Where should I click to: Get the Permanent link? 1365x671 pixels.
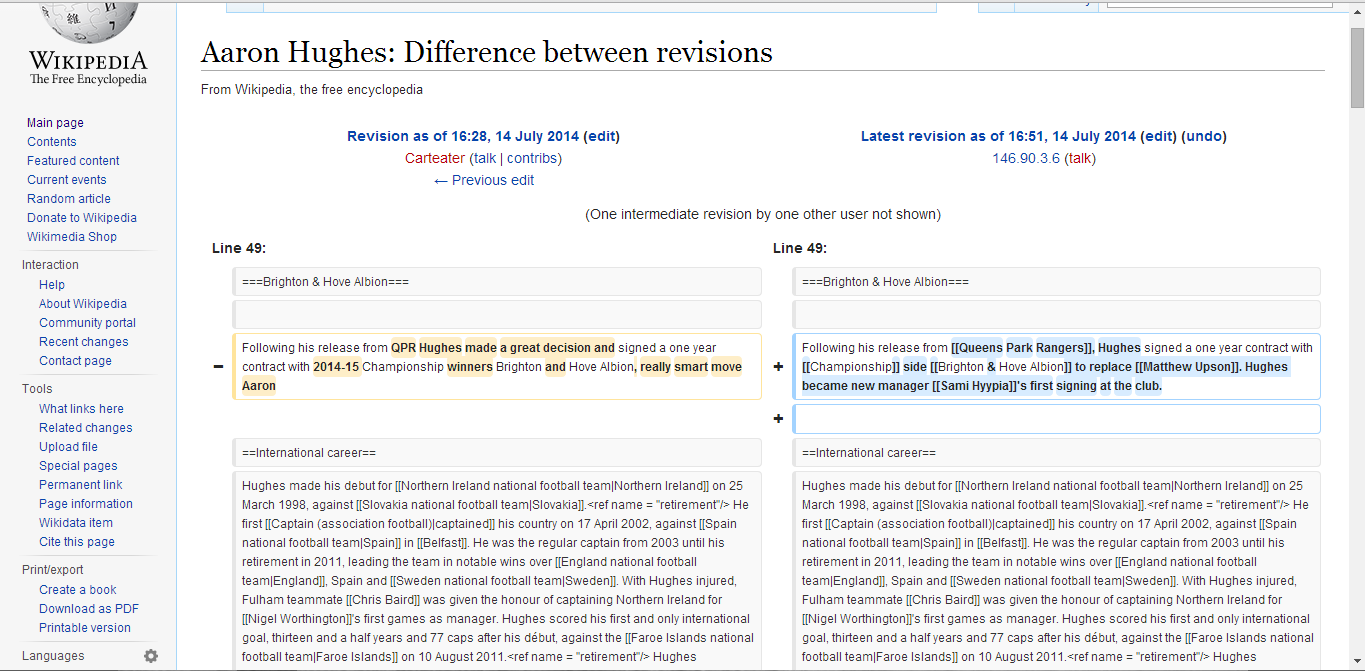[80, 485]
